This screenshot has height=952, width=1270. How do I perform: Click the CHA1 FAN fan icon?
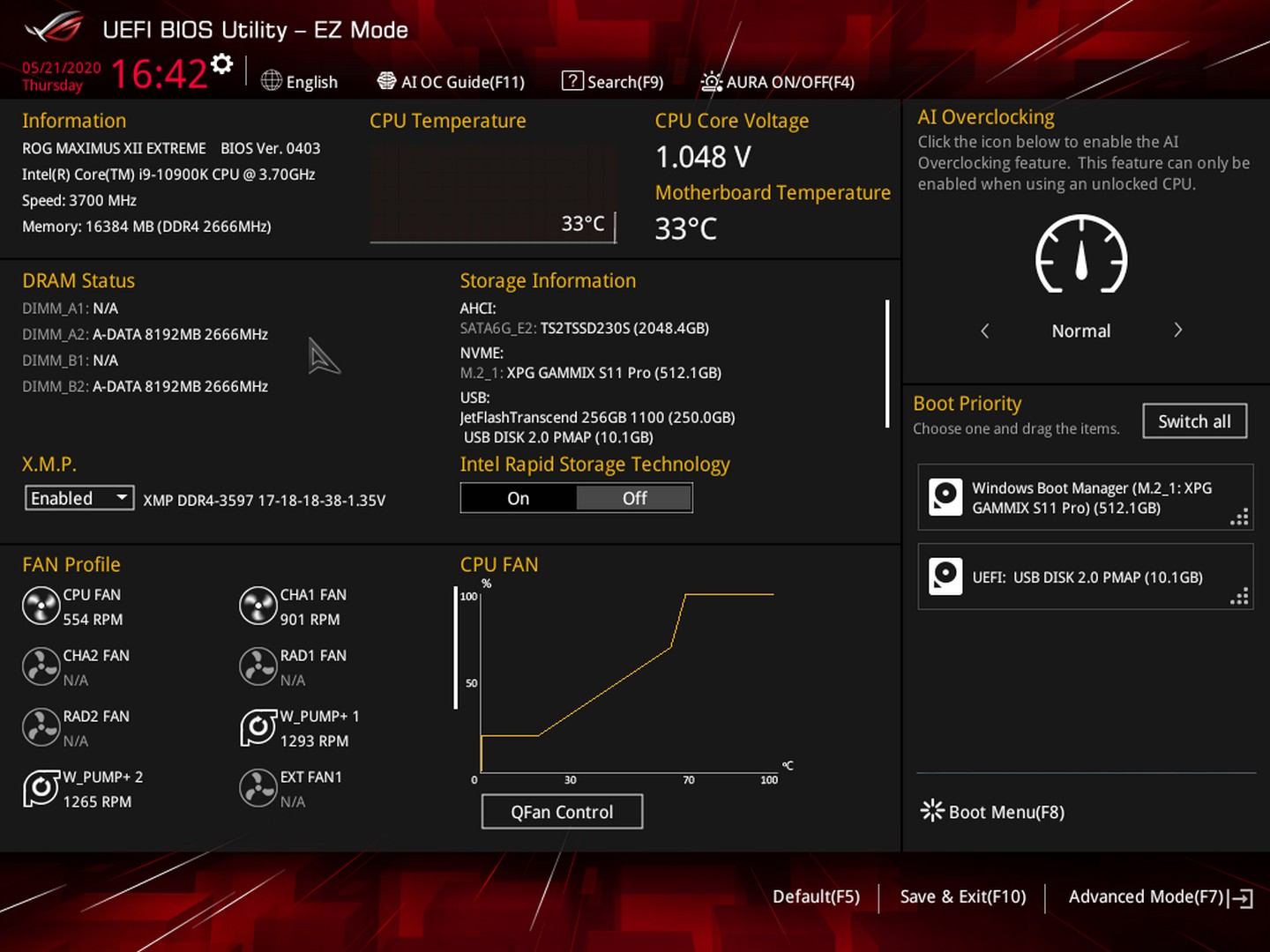(258, 606)
